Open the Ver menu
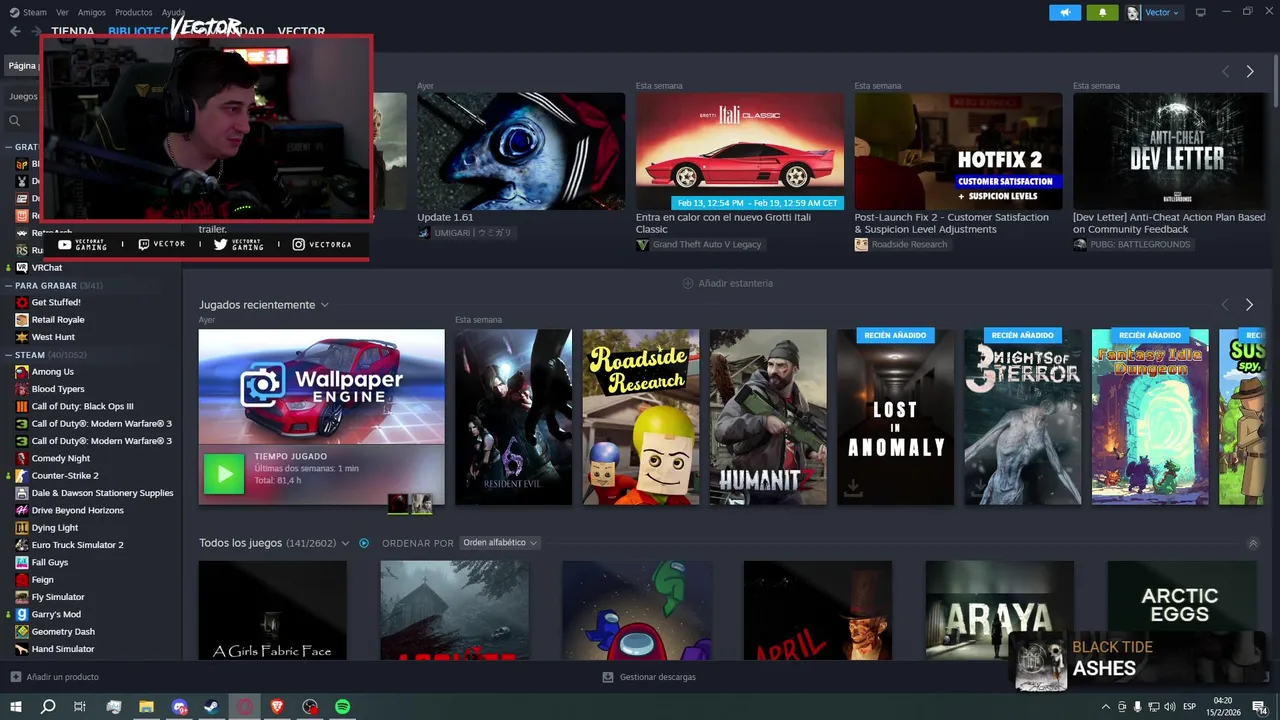This screenshot has height=720, width=1280. (62, 12)
